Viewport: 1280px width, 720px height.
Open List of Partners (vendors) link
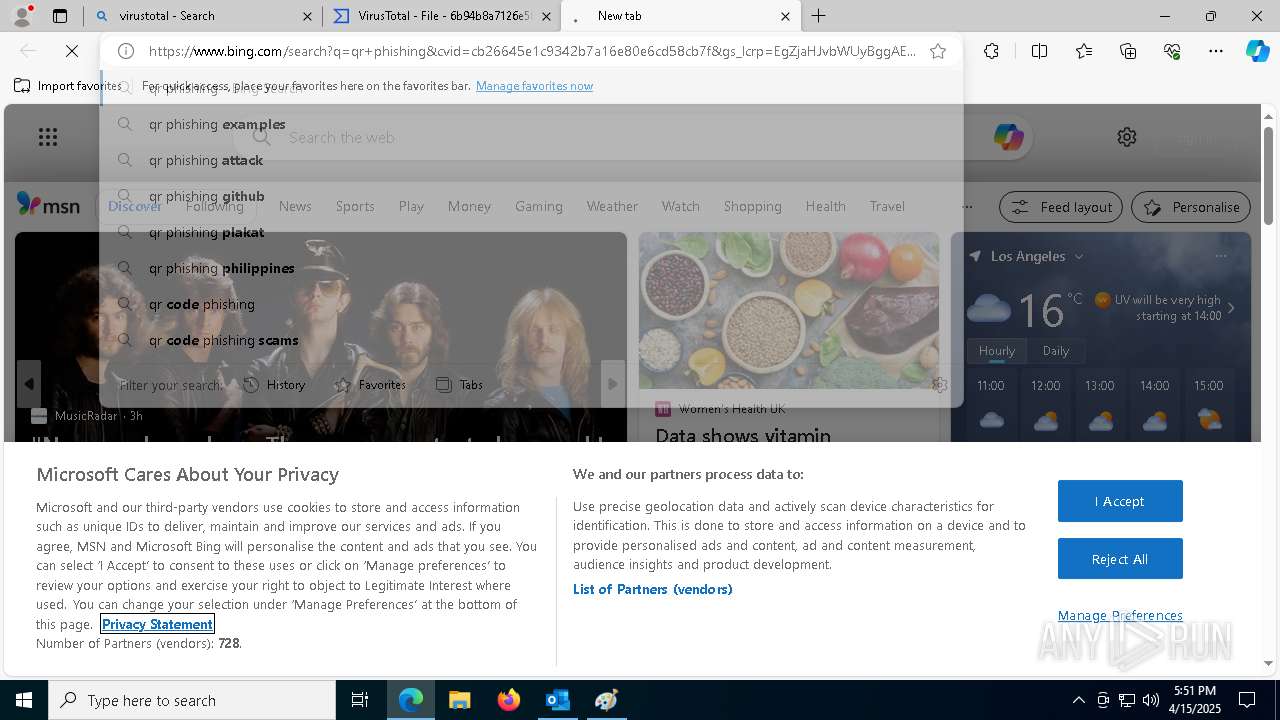(x=653, y=589)
